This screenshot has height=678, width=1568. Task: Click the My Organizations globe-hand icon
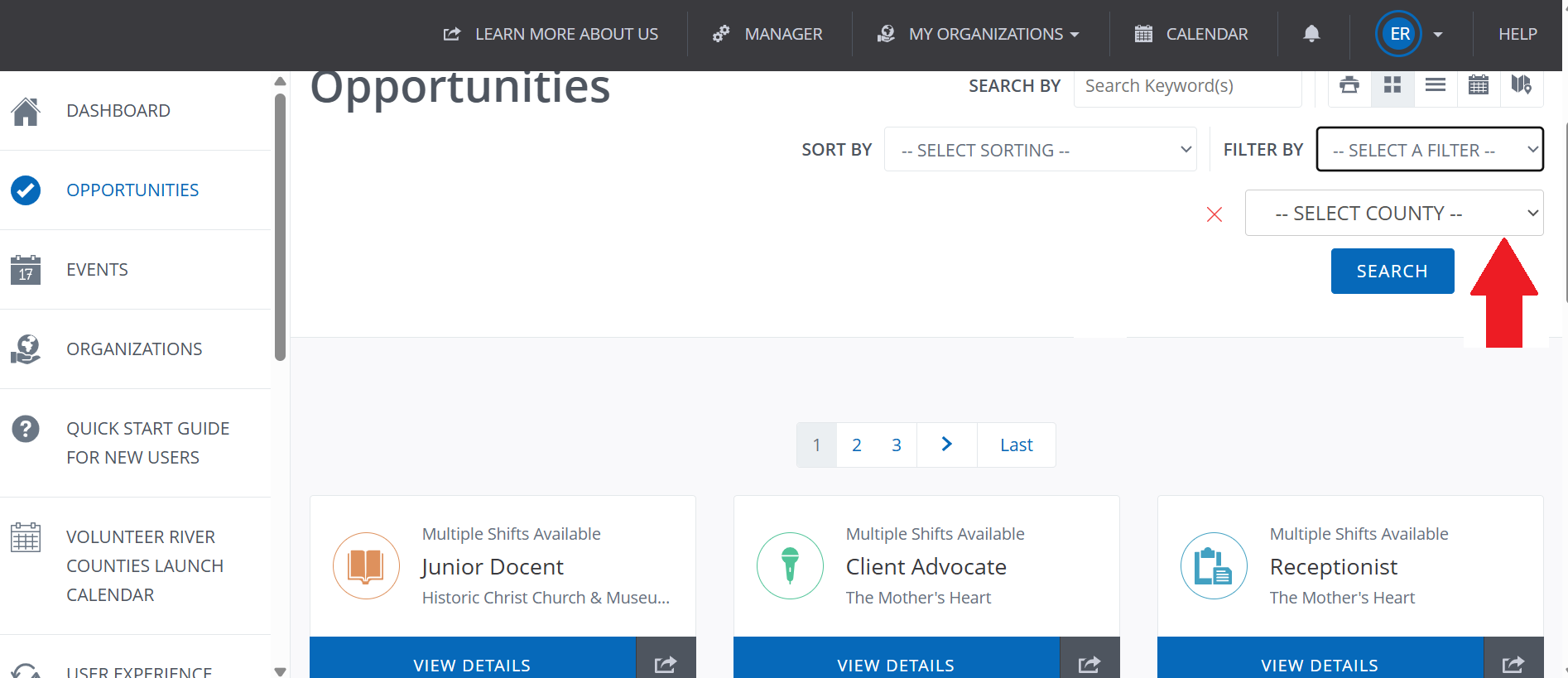point(886,34)
